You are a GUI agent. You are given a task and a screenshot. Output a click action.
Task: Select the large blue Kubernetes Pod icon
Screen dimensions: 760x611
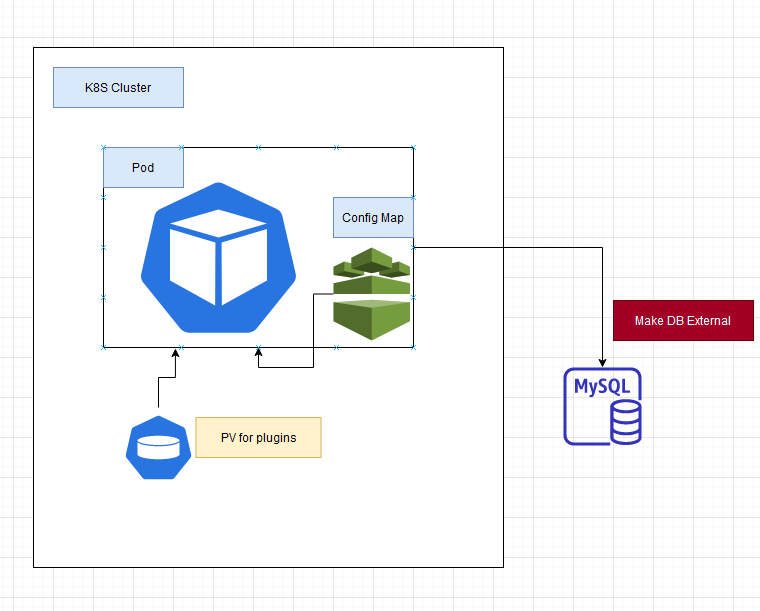click(x=219, y=258)
